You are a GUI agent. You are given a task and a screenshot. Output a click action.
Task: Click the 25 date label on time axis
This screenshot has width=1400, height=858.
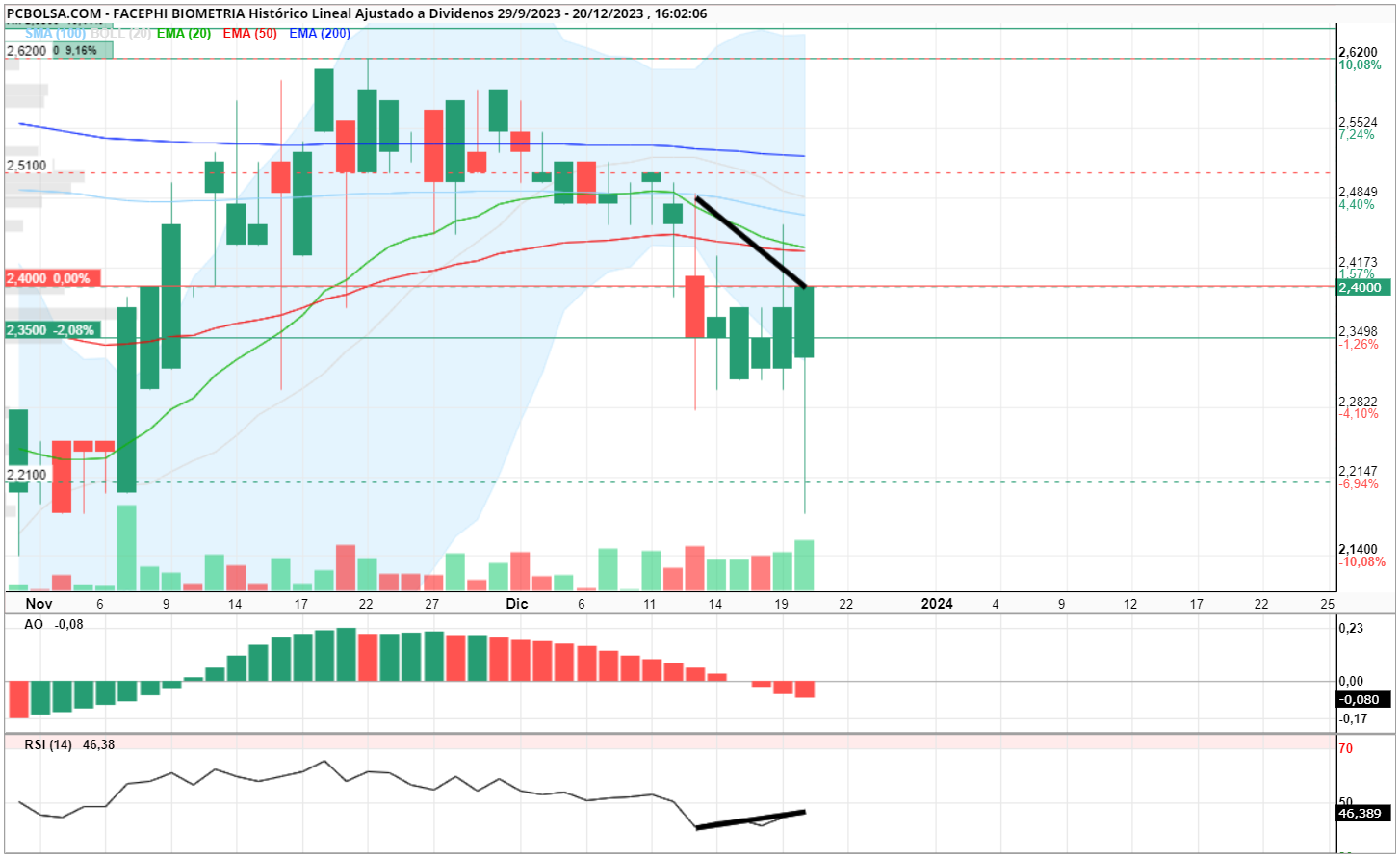pos(1328,605)
